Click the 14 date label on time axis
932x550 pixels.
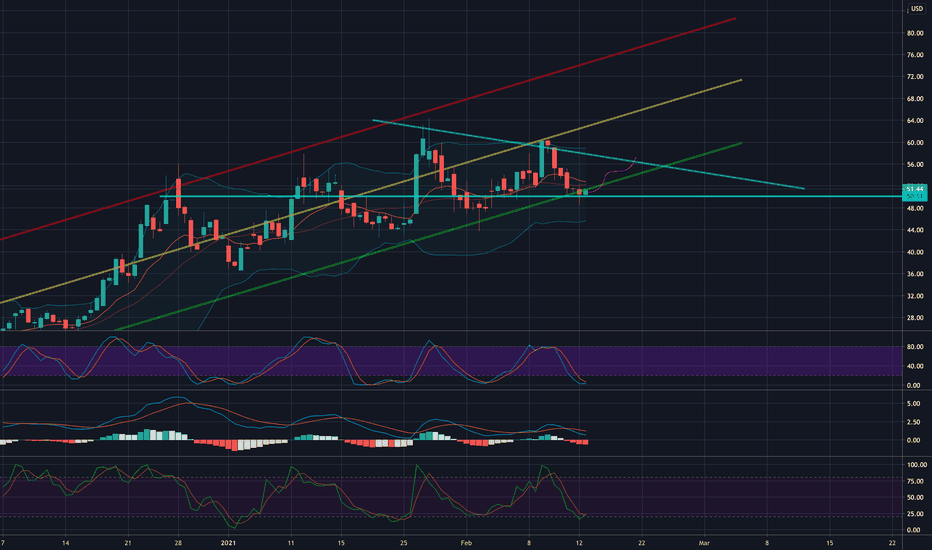coord(65,543)
